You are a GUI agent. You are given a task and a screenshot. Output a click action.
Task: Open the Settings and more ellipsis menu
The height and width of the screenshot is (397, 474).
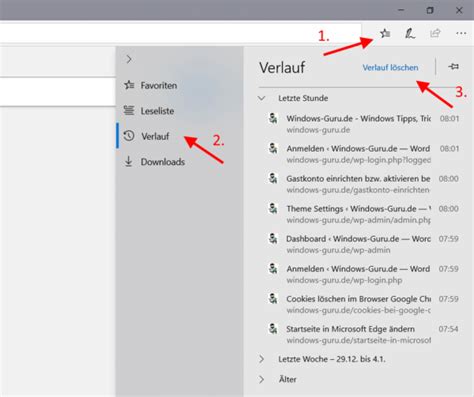tap(461, 33)
